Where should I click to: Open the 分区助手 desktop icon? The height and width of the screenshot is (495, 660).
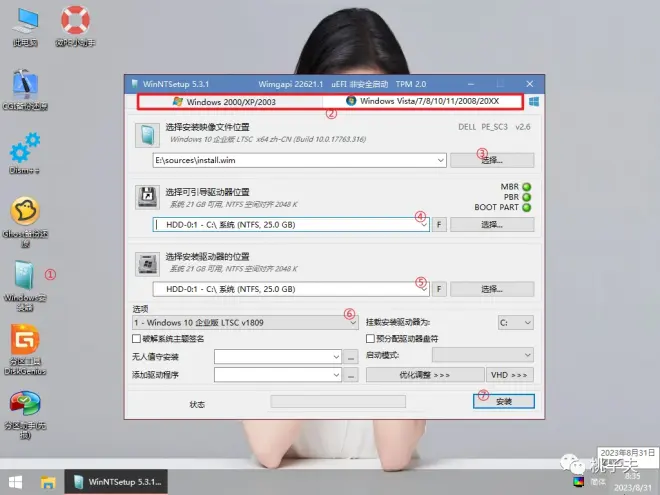[x=25, y=415]
